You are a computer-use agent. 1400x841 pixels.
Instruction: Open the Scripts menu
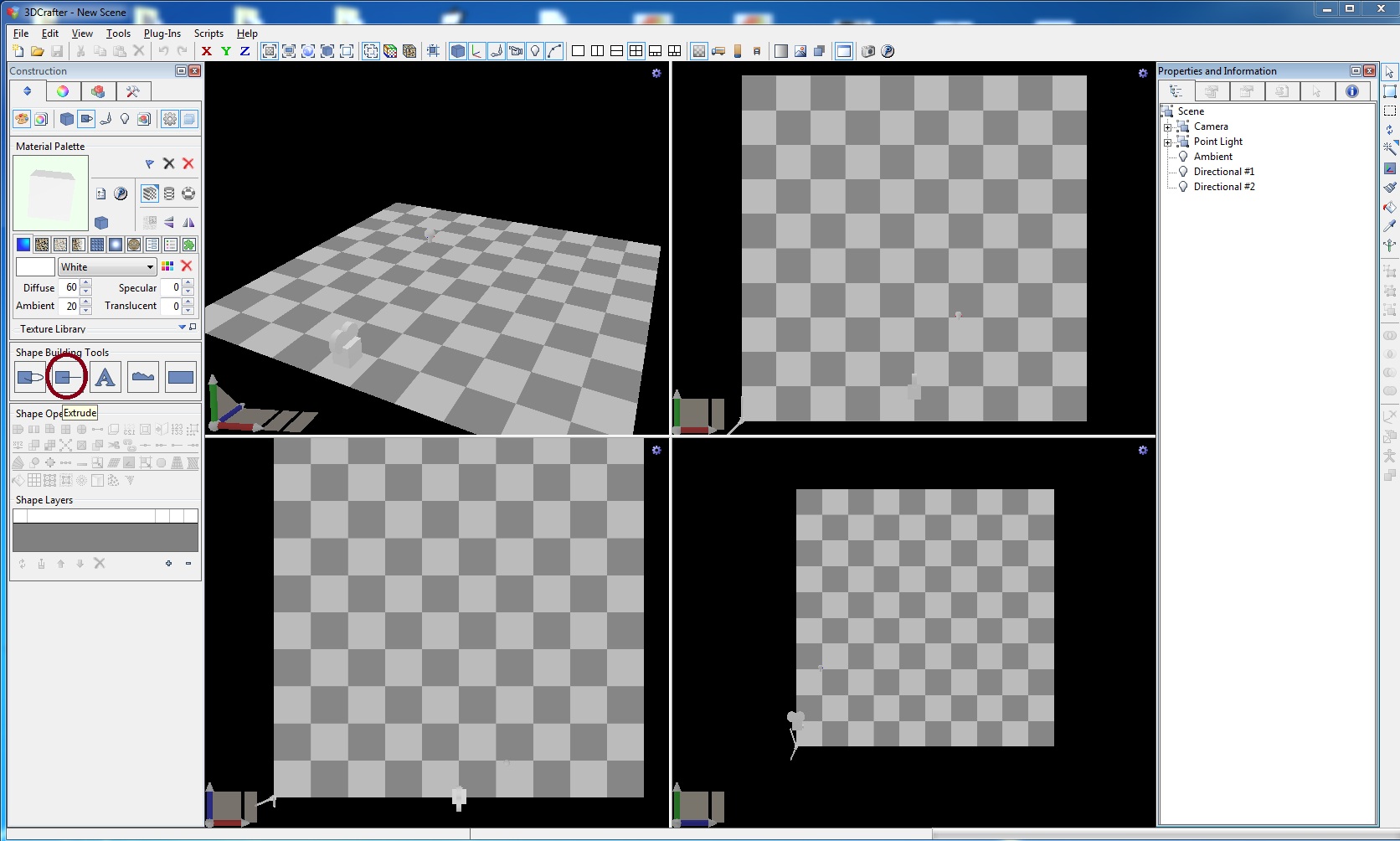click(208, 34)
